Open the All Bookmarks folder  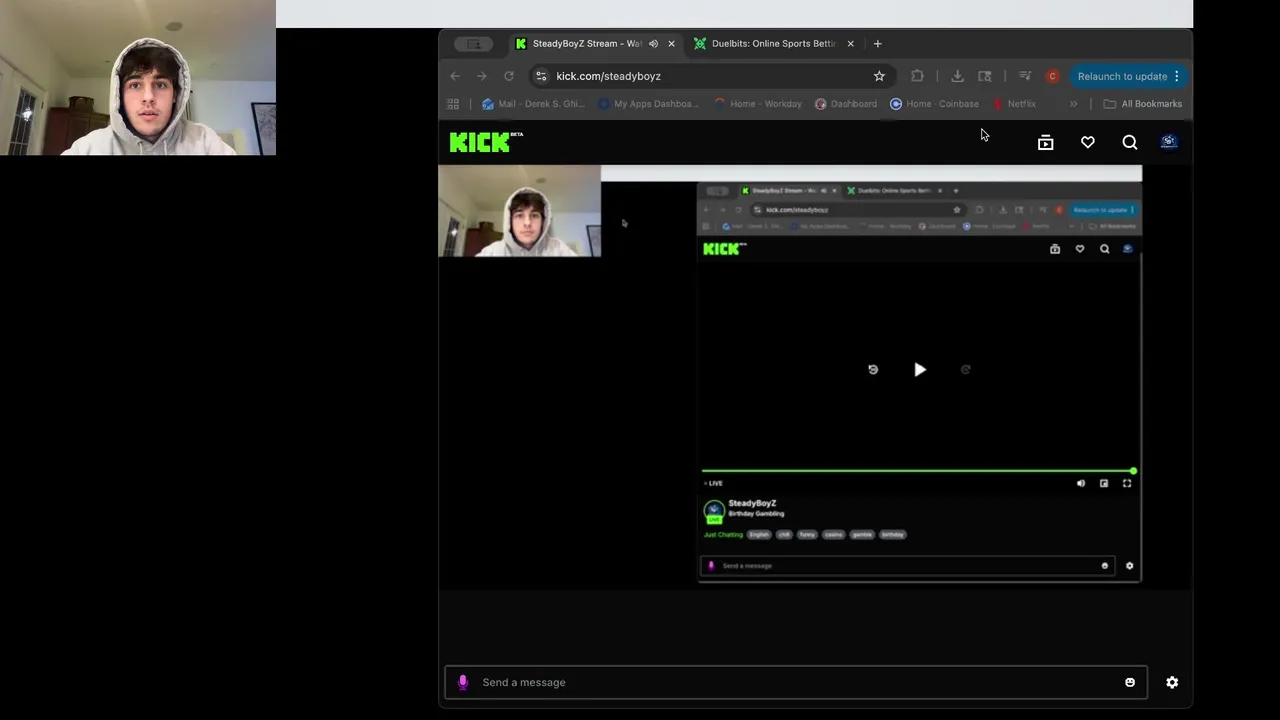click(x=1142, y=104)
